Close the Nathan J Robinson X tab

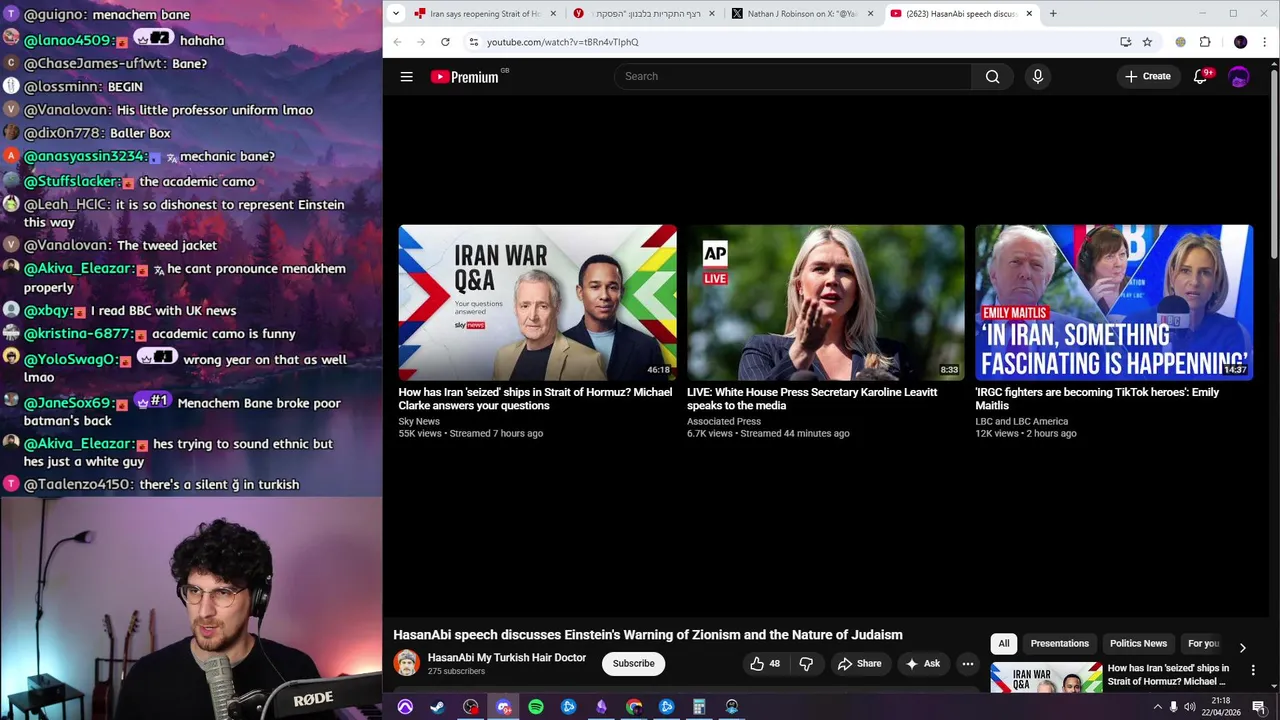point(871,14)
